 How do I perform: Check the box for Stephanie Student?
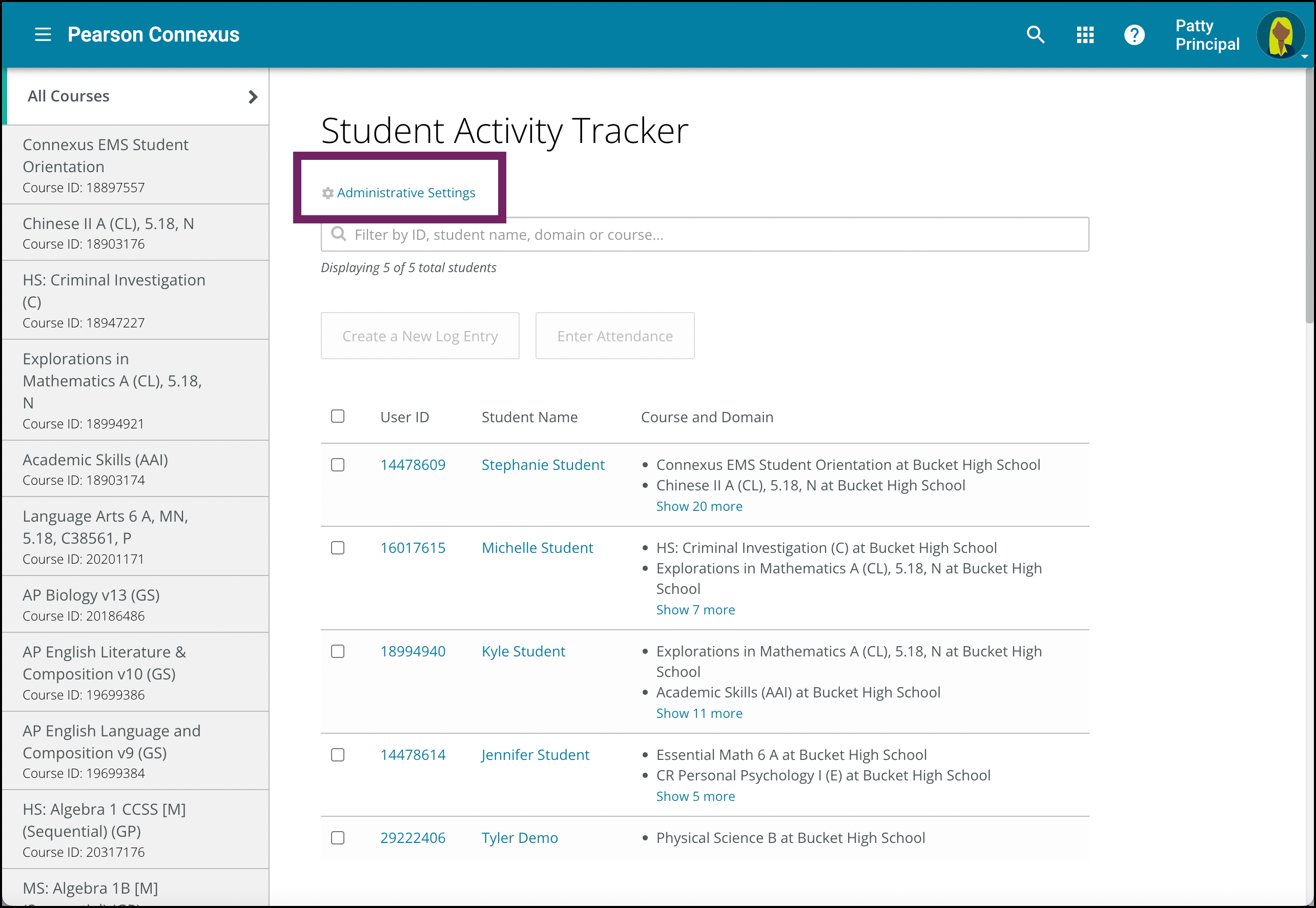pos(338,465)
